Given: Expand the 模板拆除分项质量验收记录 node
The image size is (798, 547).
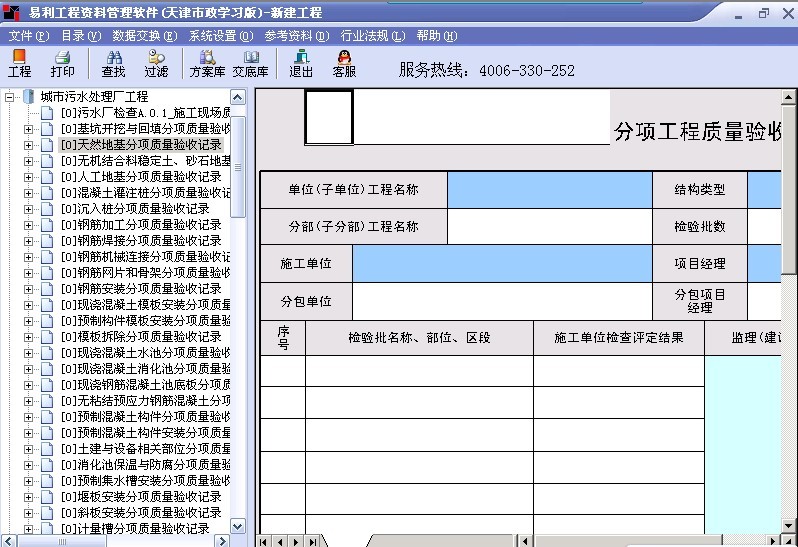Looking at the screenshot, I should coord(28,337).
